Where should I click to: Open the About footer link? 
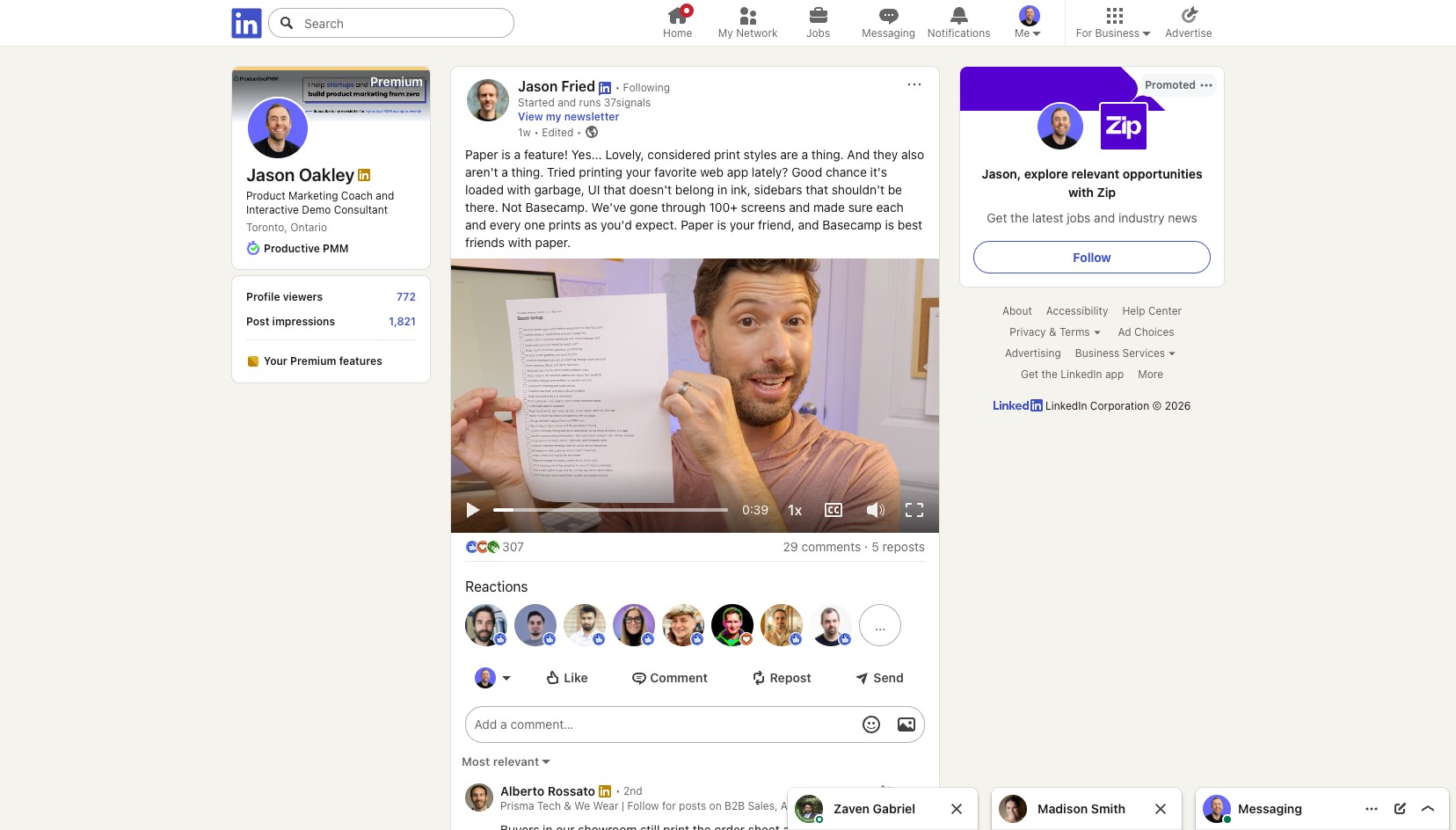(x=1016, y=311)
